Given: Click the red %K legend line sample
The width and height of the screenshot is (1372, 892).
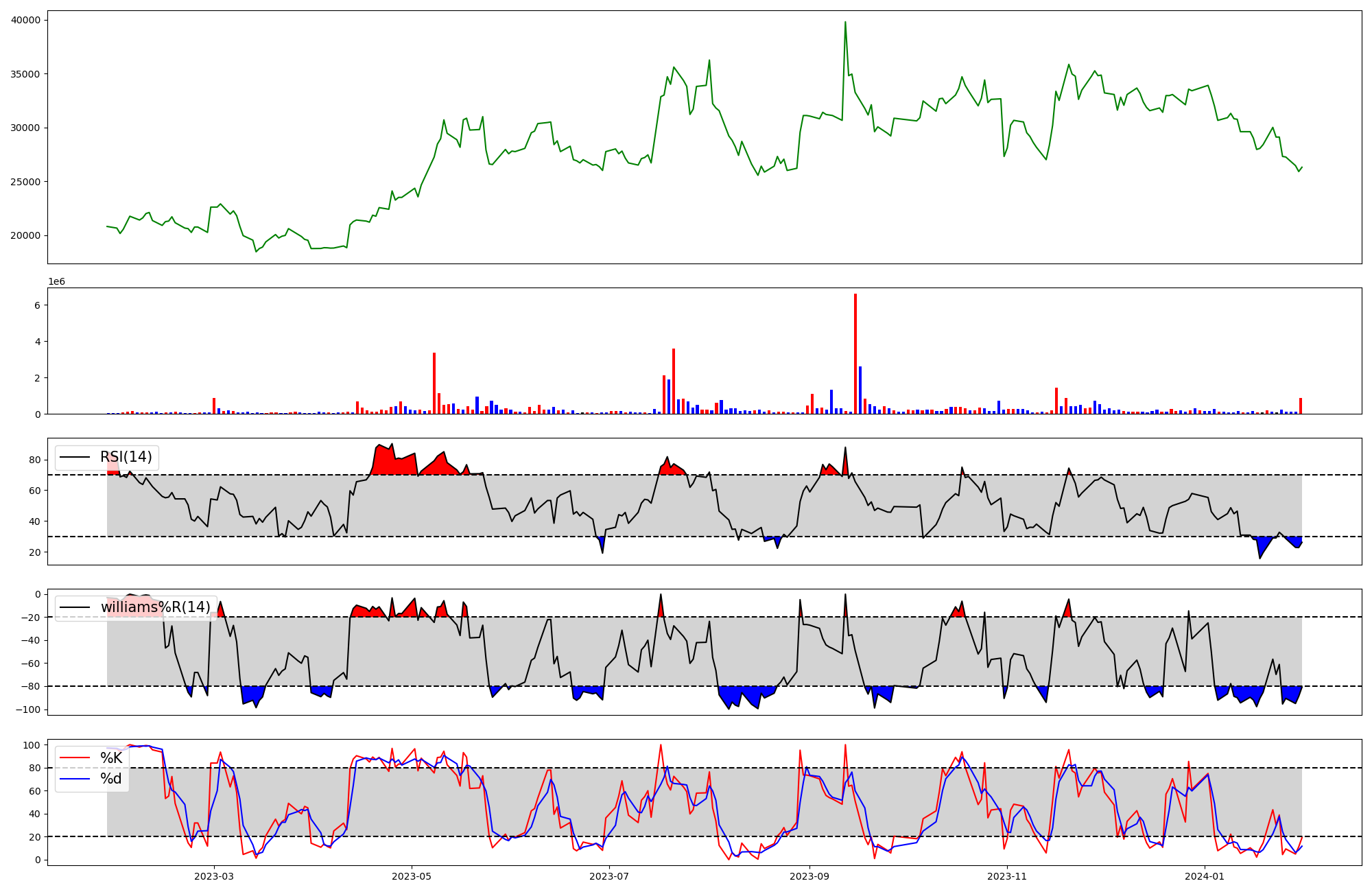Looking at the screenshot, I should (x=75, y=758).
